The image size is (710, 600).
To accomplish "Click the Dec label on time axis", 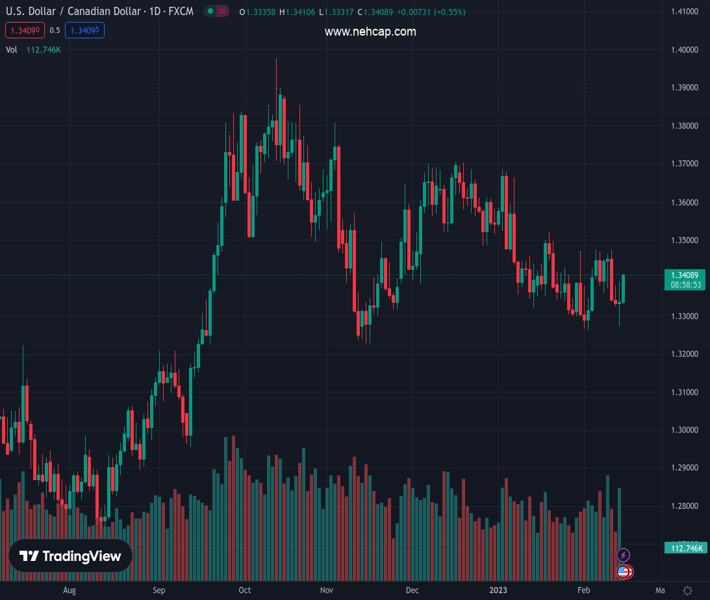I will tap(412, 590).
